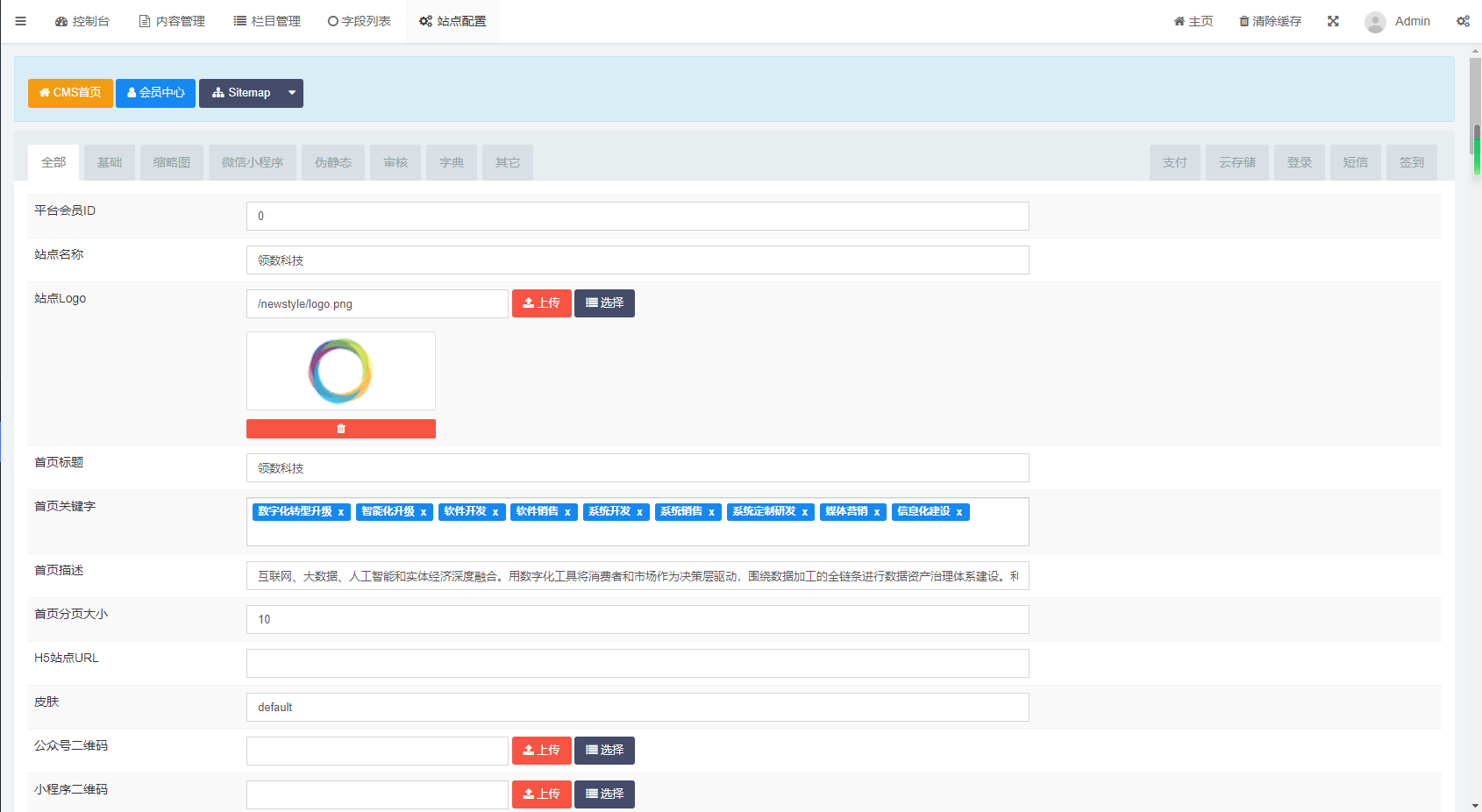Open the Admin user avatar
Viewport: 1482px width, 812px height.
[1375, 22]
